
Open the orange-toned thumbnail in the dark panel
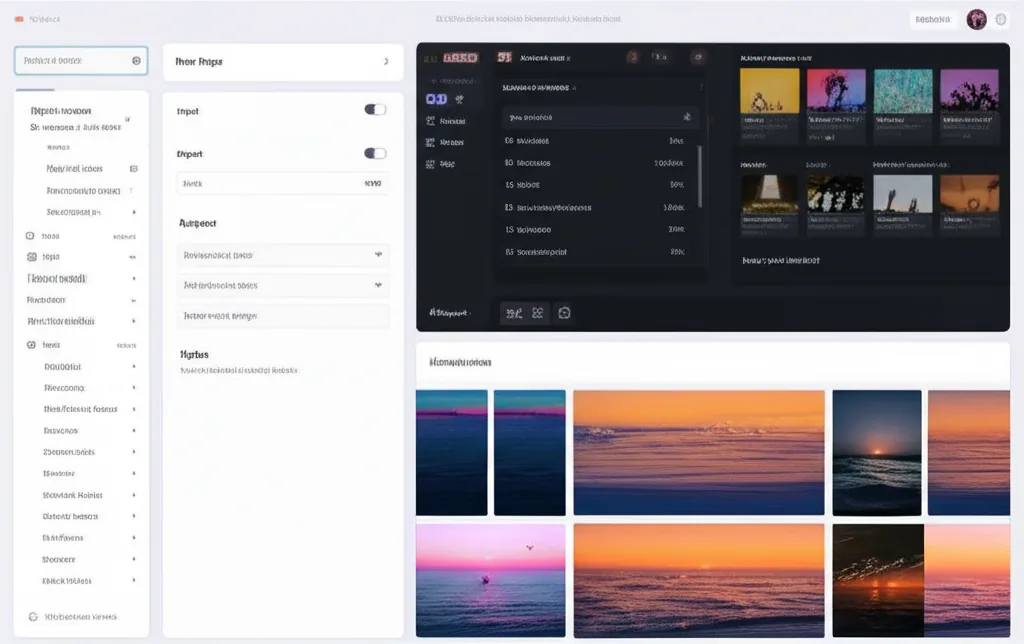coord(969,193)
